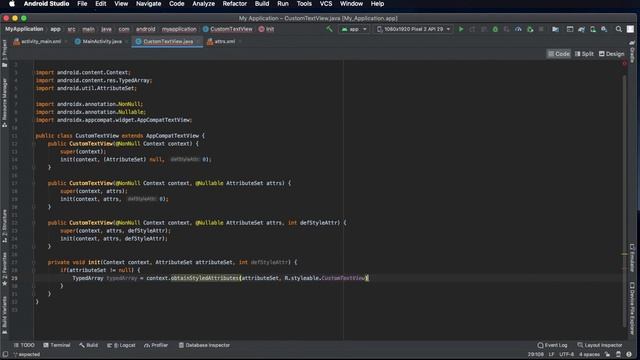Open Device File Explorer side panel
Viewport: 640px width, 360px height.
tap(632, 309)
